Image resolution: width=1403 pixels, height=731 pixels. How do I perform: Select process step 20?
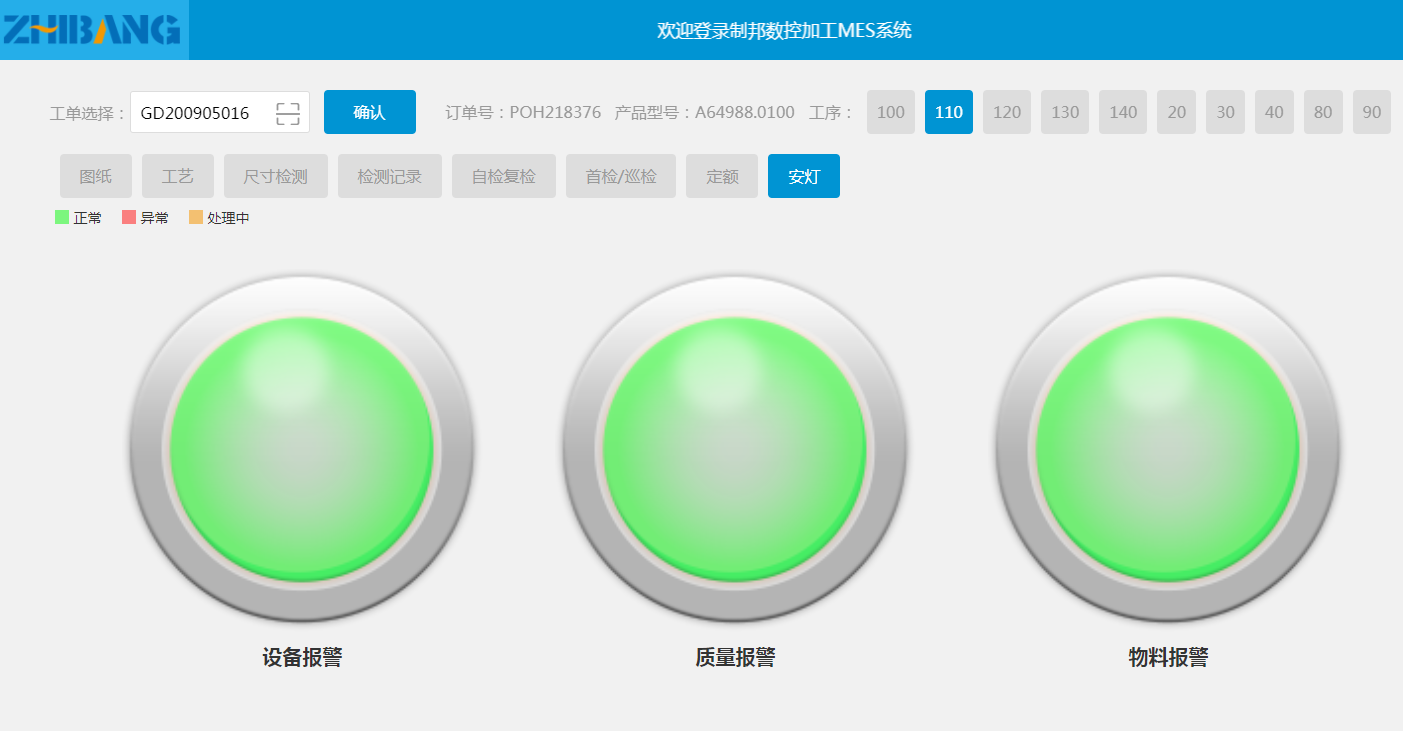1177,112
